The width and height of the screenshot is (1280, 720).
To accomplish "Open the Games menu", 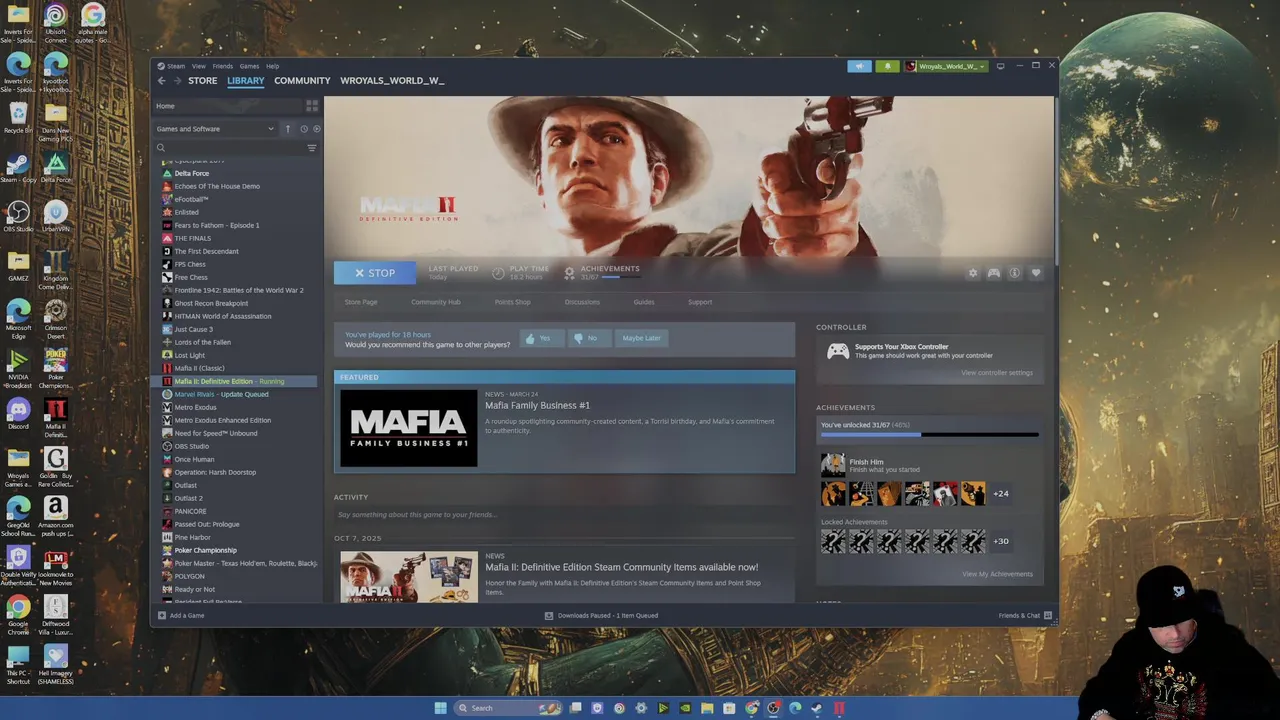I will pyautogui.click(x=249, y=66).
